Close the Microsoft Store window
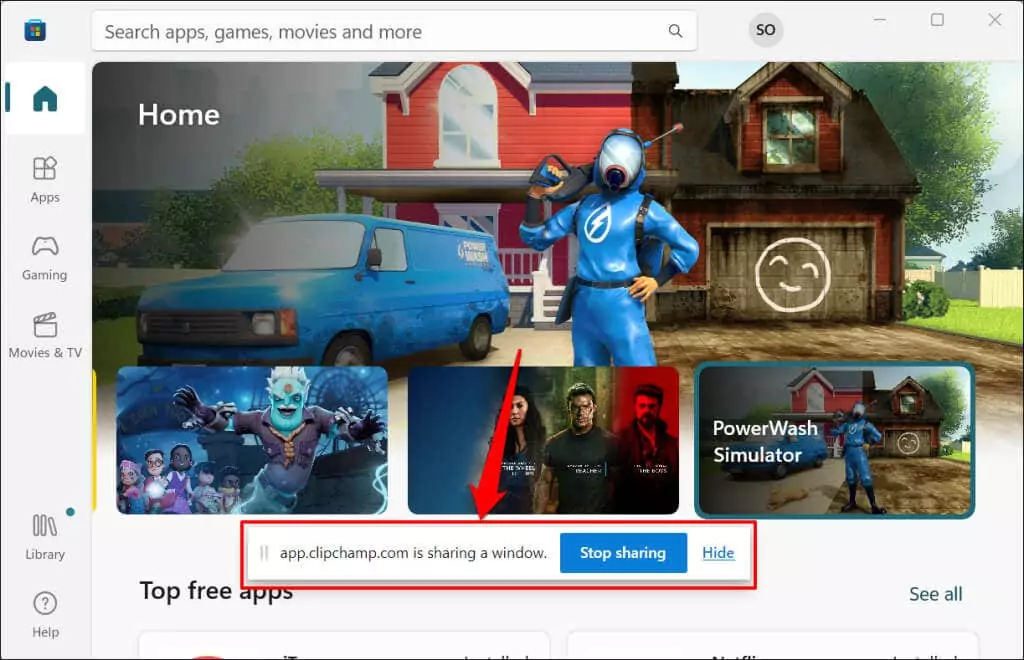The height and width of the screenshot is (660, 1024). click(995, 20)
